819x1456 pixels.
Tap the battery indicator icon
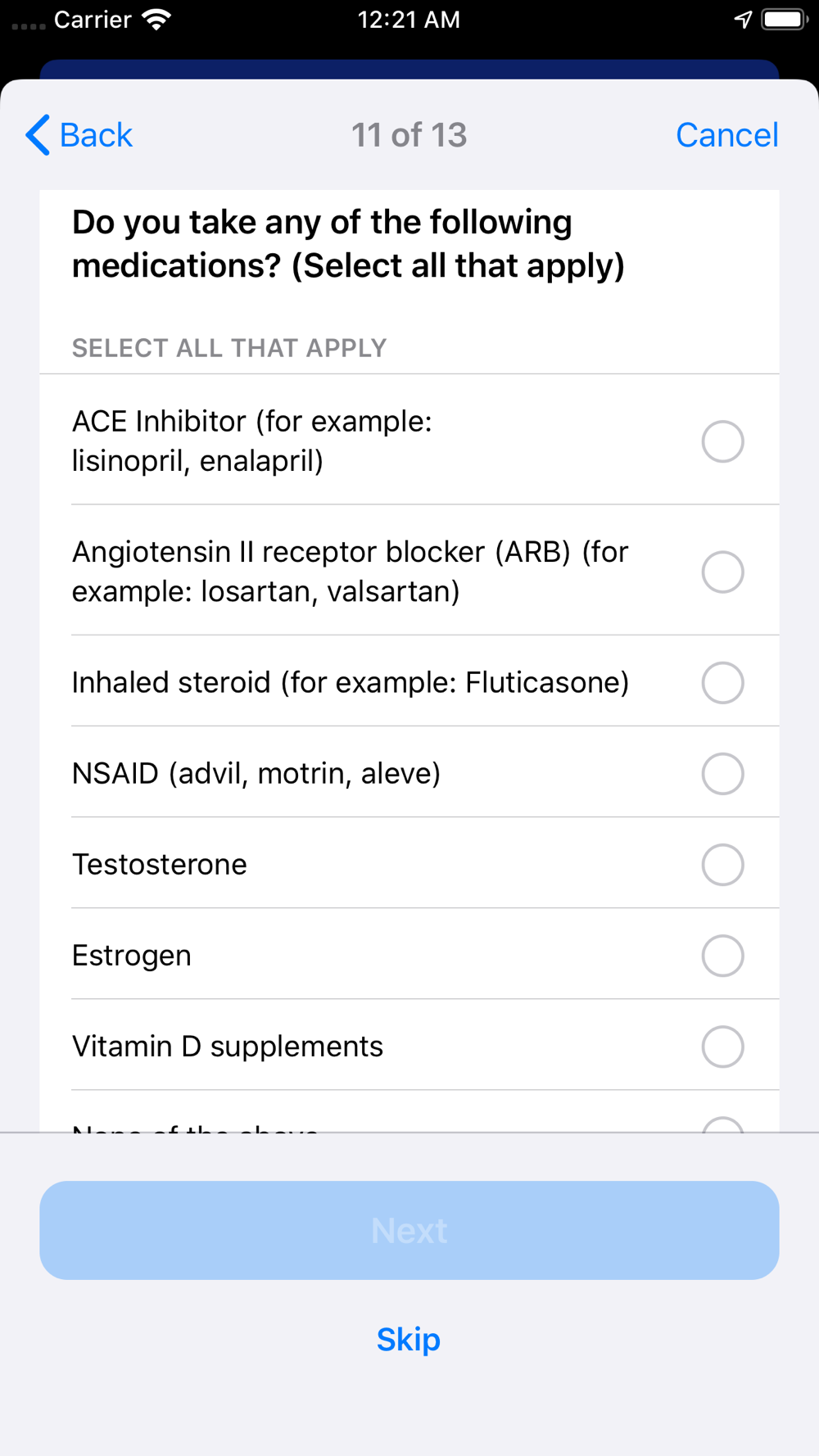click(784, 20)
